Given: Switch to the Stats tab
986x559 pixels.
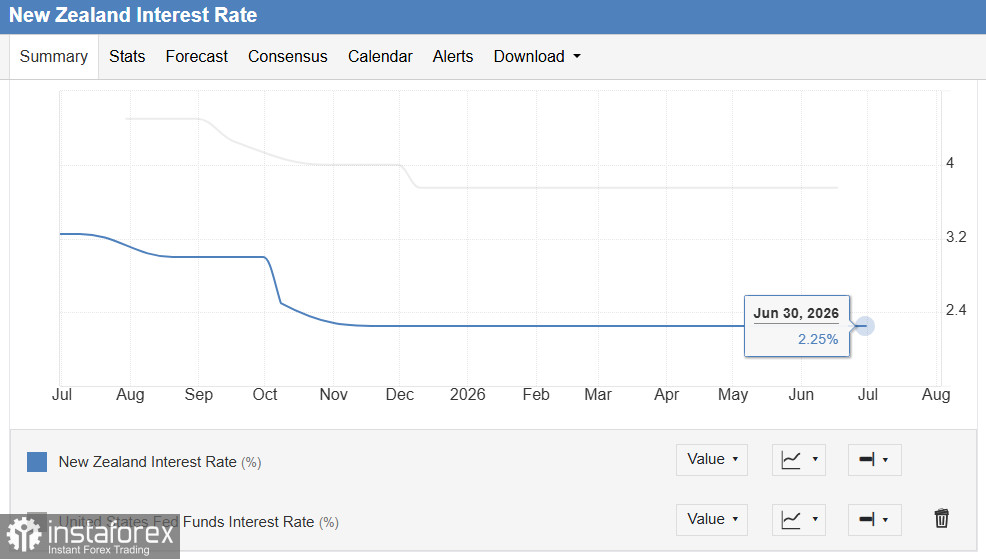Looking at the screenshot, I should click(x=127, y=57).
